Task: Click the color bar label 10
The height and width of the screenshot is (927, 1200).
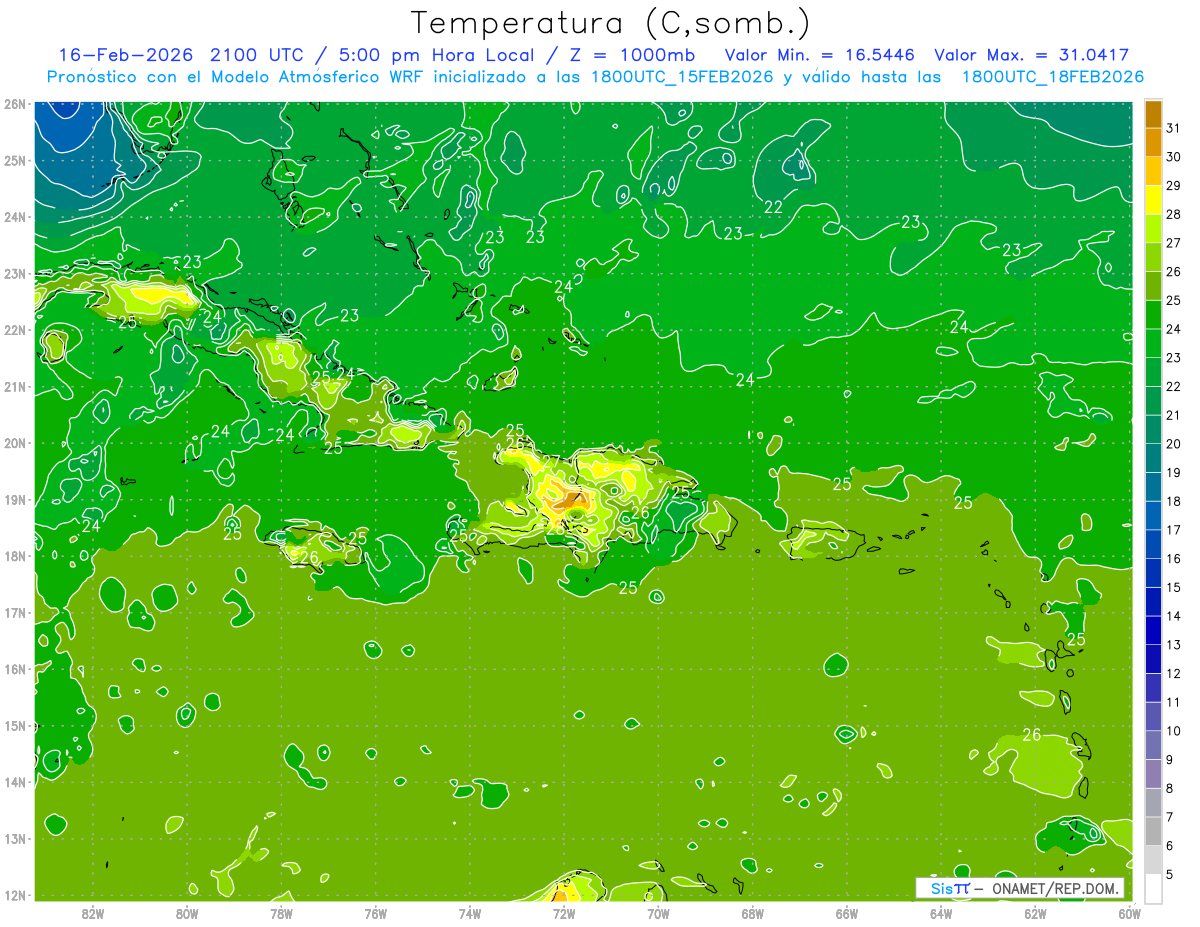Action: click(1173, 731)
